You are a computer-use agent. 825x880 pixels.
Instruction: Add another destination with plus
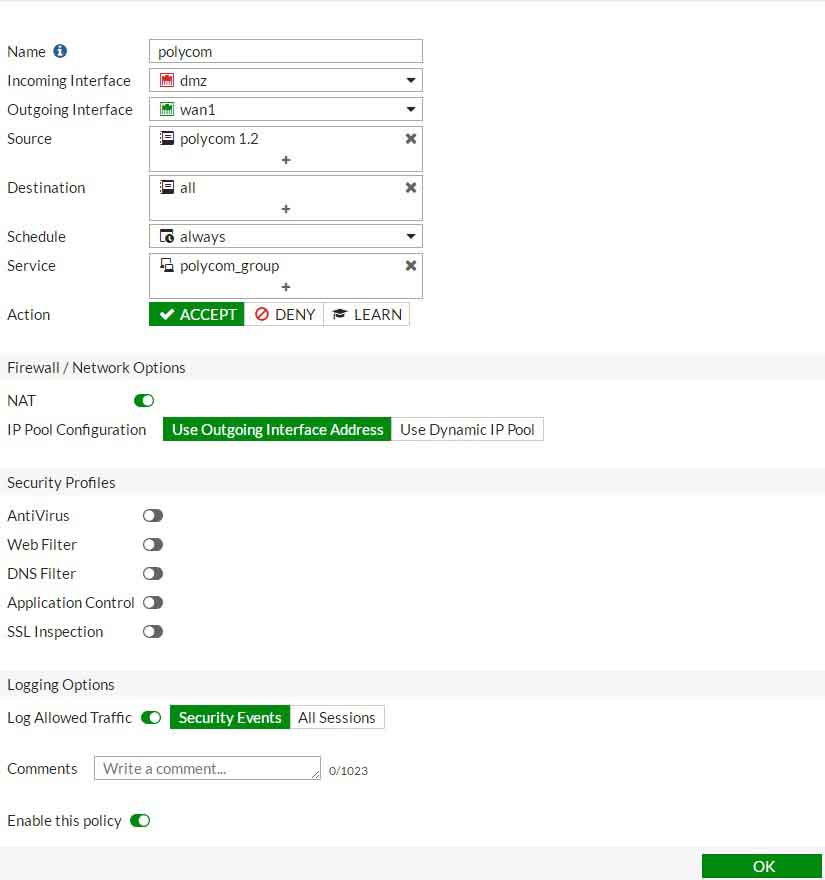pos(286,209)
